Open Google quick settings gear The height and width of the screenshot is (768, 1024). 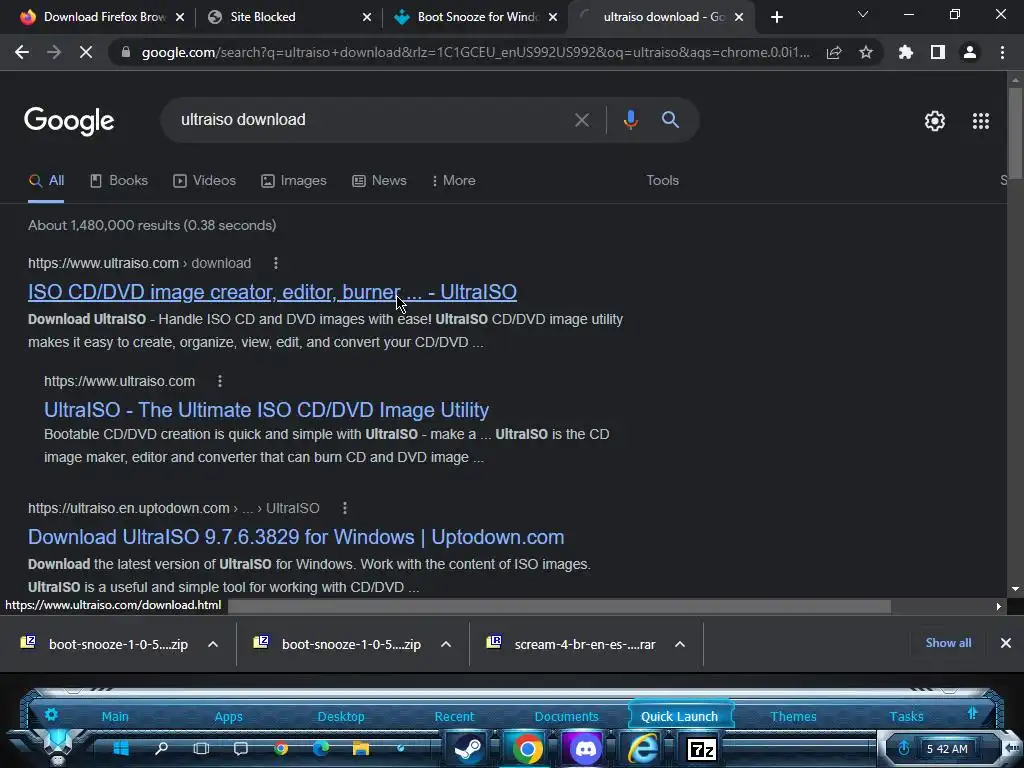pyautogui.click(x=935, y=121)
